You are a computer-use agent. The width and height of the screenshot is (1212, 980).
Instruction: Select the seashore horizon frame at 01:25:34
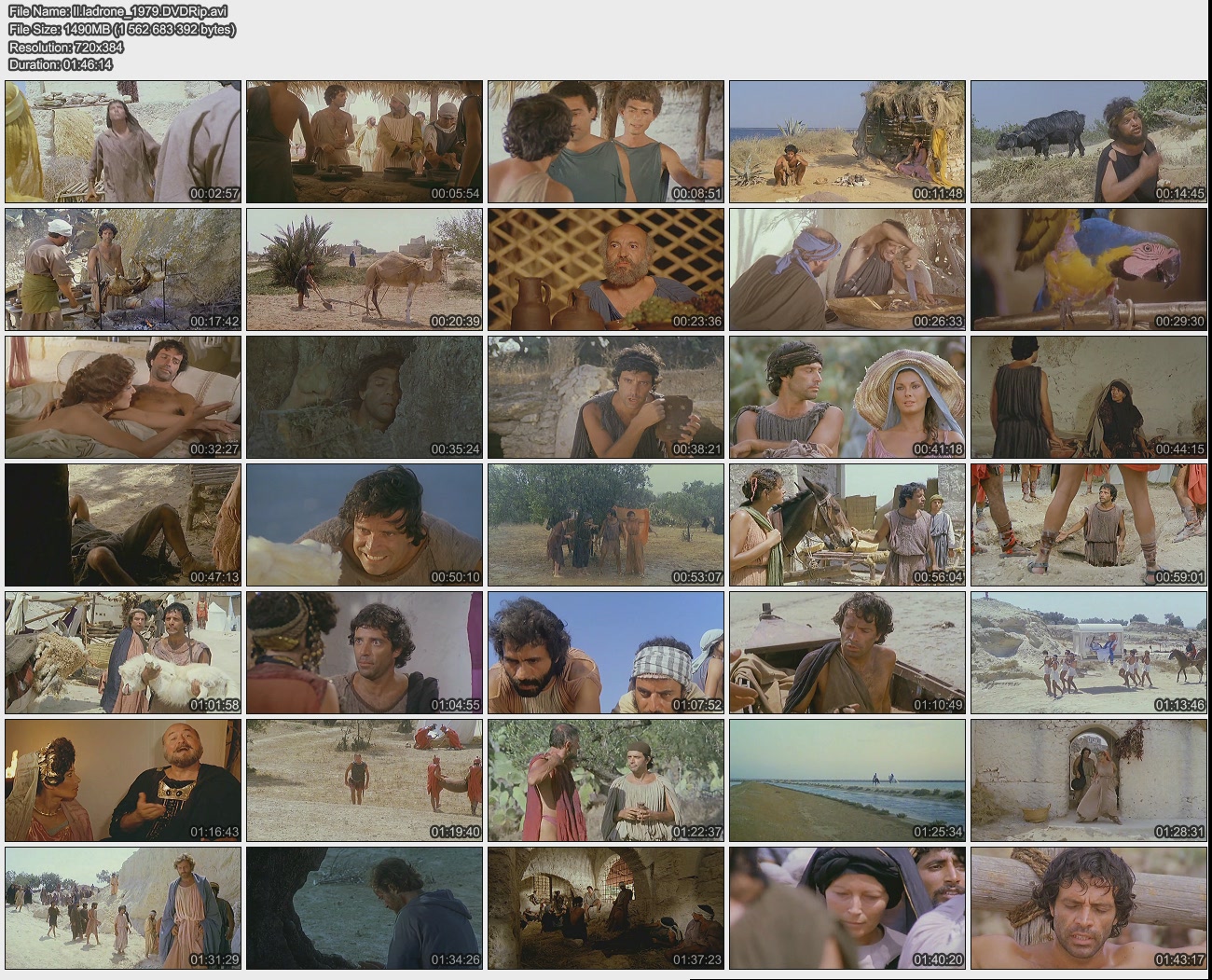[x=847, y=780]
